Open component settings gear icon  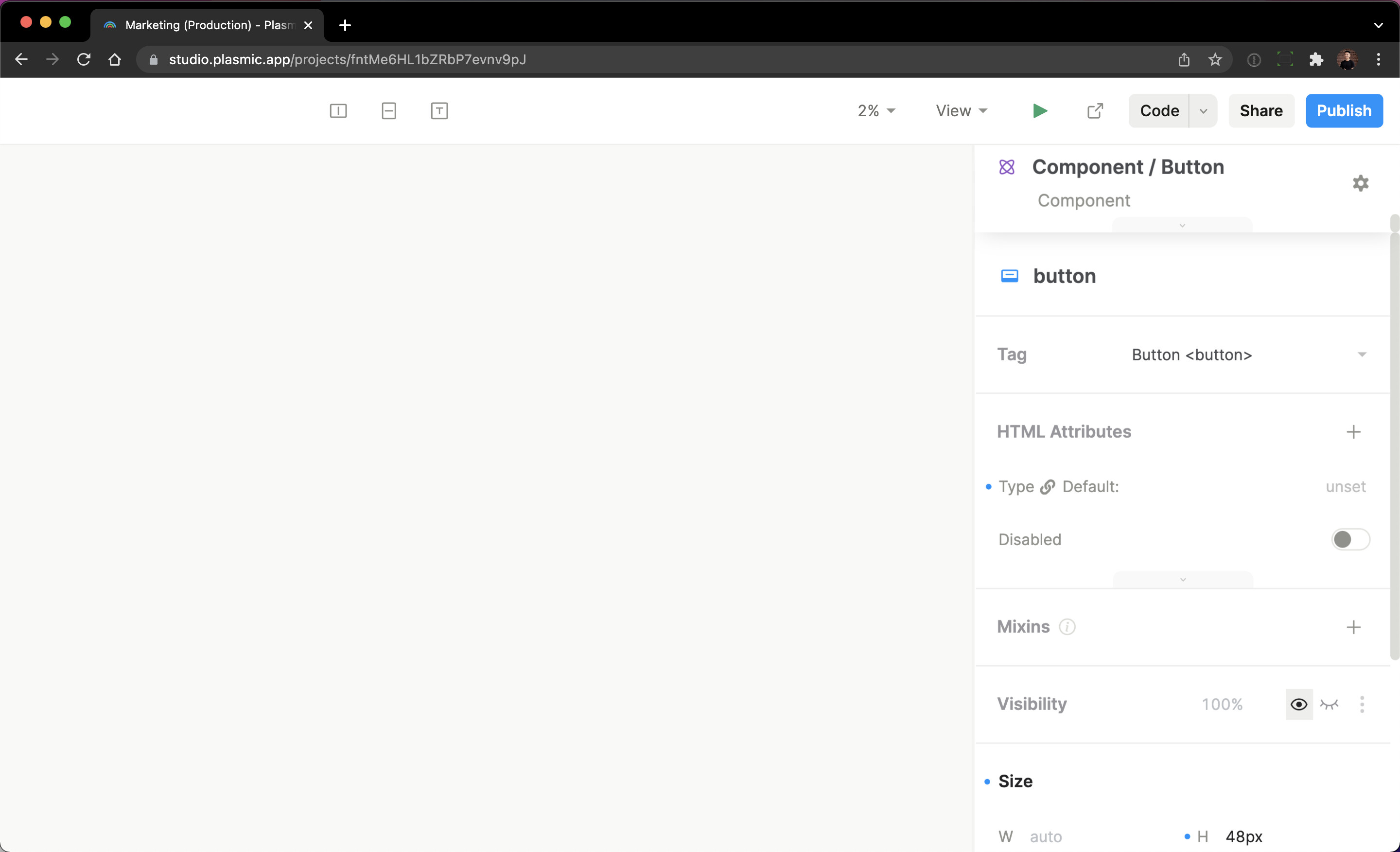(1360, 183)
